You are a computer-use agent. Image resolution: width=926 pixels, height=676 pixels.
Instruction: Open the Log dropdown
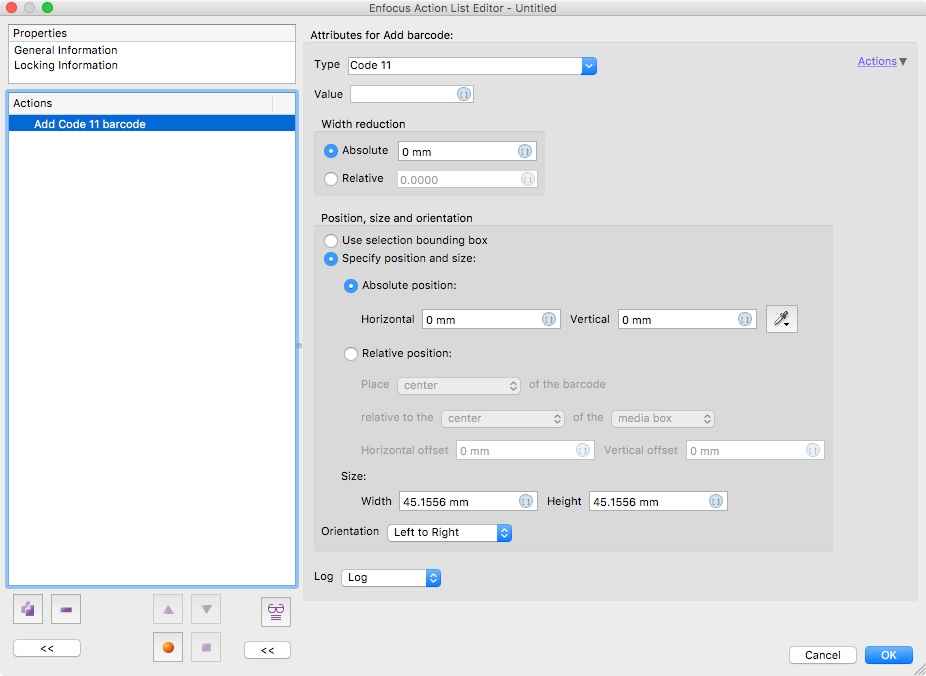coord(391,577)
